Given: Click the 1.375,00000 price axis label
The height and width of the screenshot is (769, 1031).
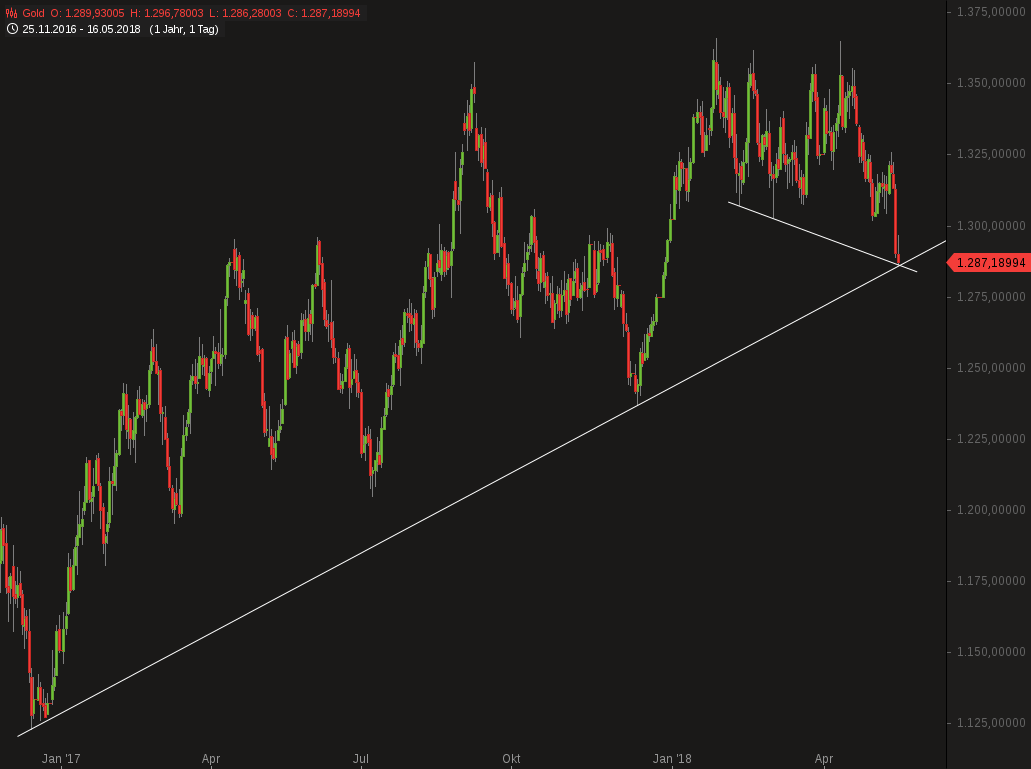Looking at the screenshot, I should click(991, 12).
